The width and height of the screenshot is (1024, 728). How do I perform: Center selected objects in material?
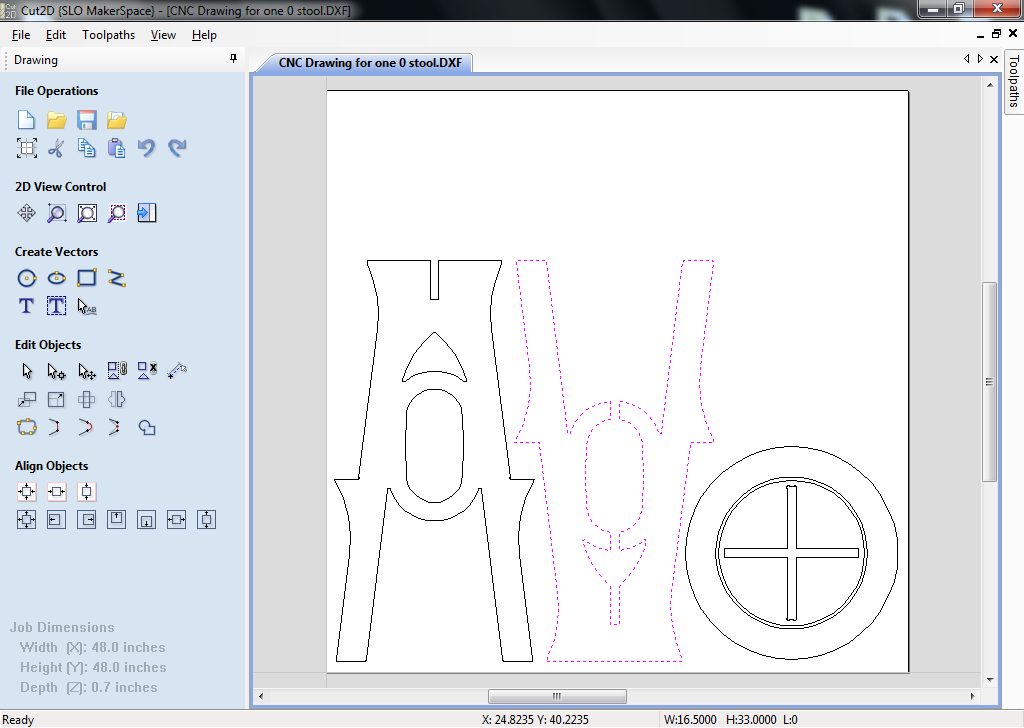click(26, 492)
